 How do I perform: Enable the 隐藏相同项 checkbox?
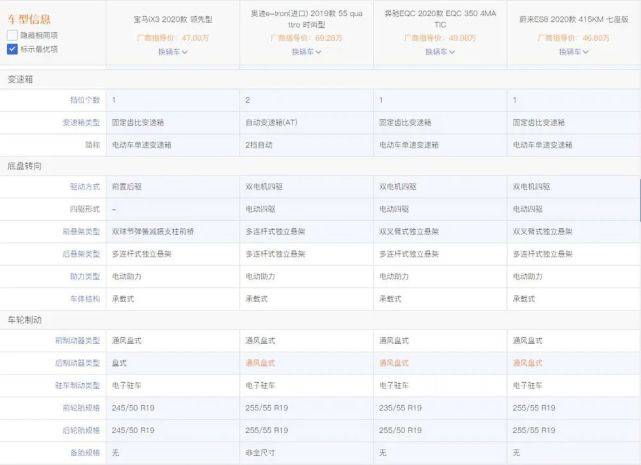point(12,35)
